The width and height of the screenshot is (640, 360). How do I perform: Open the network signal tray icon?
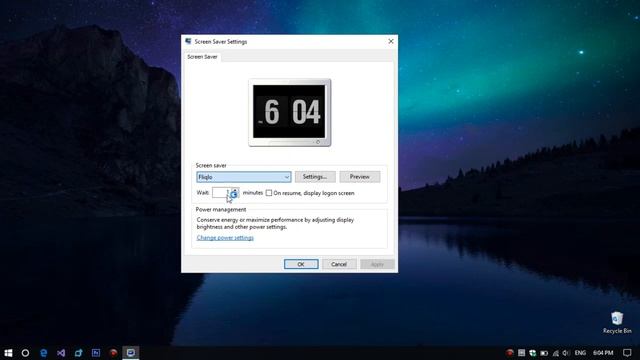click(x=556, y=353)
